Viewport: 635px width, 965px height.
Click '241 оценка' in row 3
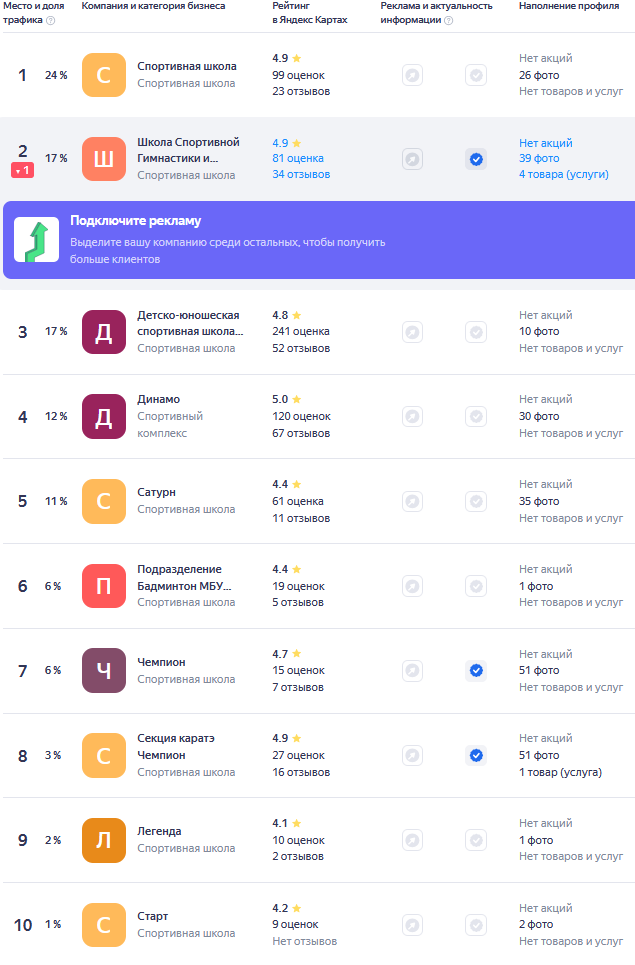pyautogui.click(x=301, y=332)
